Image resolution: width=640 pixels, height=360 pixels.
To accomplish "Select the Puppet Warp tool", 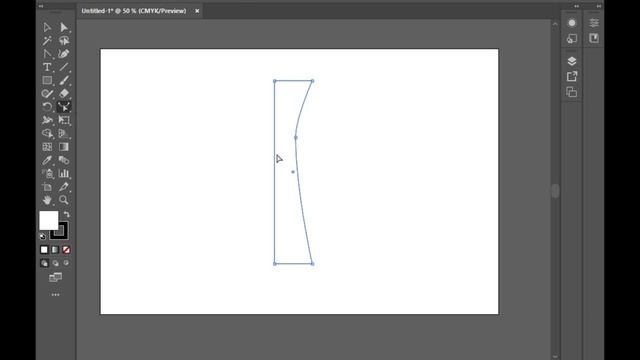I will [x=47, y=120].
